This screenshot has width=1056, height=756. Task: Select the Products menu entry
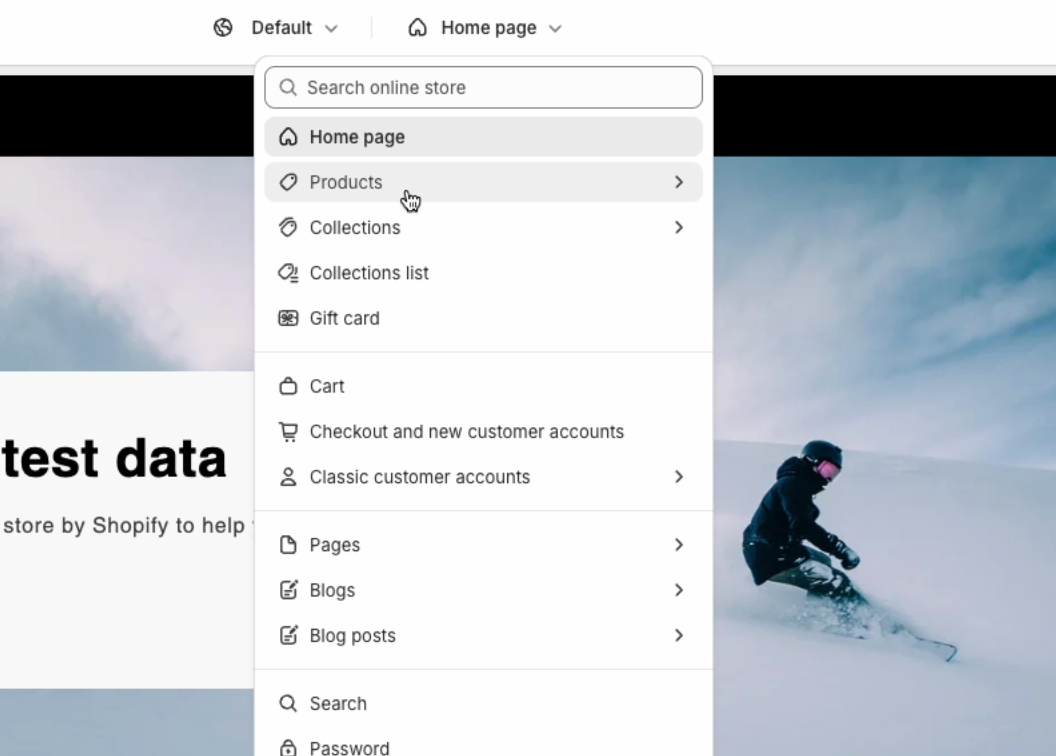click(x=484, y=182)
